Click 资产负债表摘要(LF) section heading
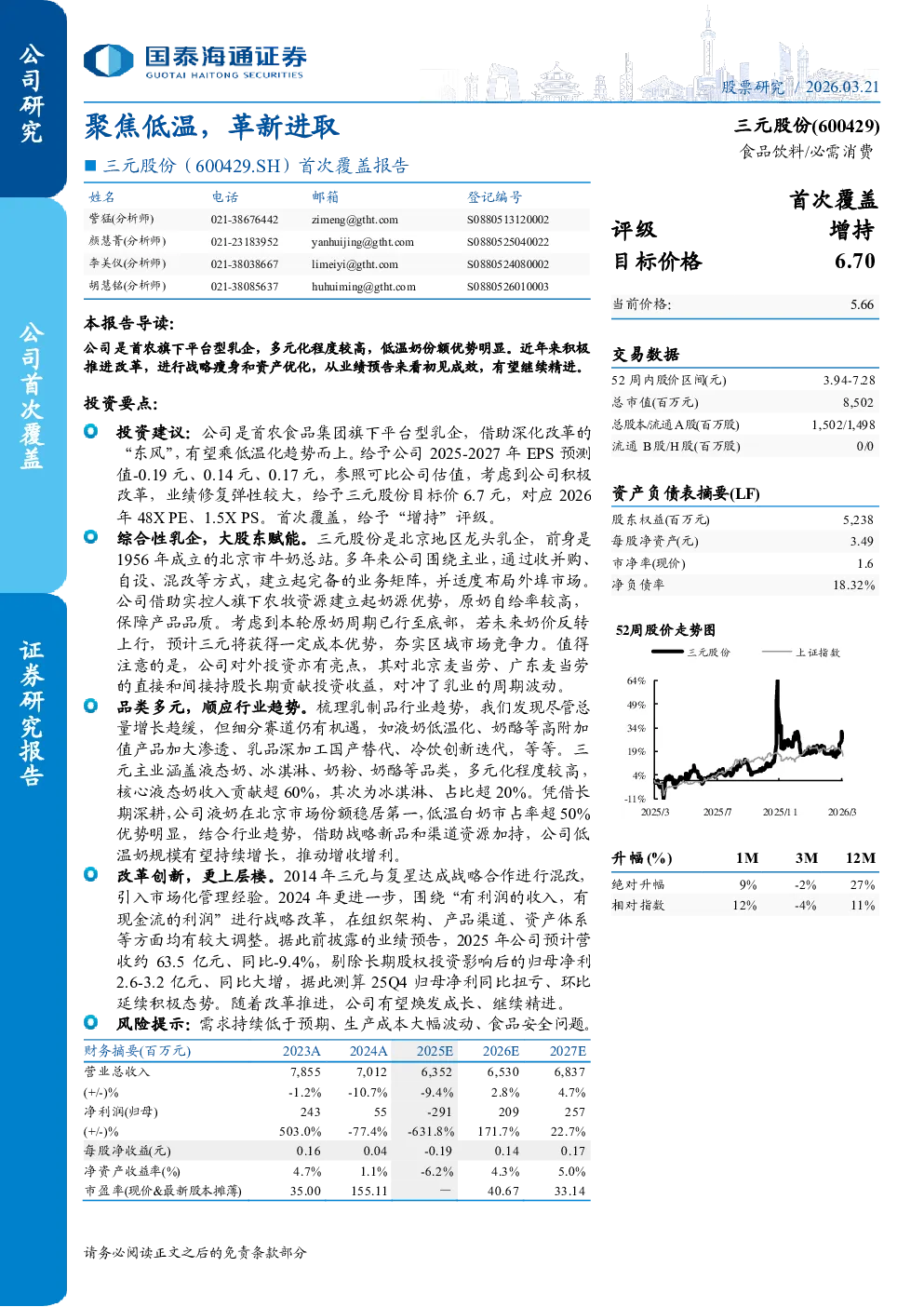Image resolution: width=924 pixels, height=1307 pixels. [x=686, y=493]
